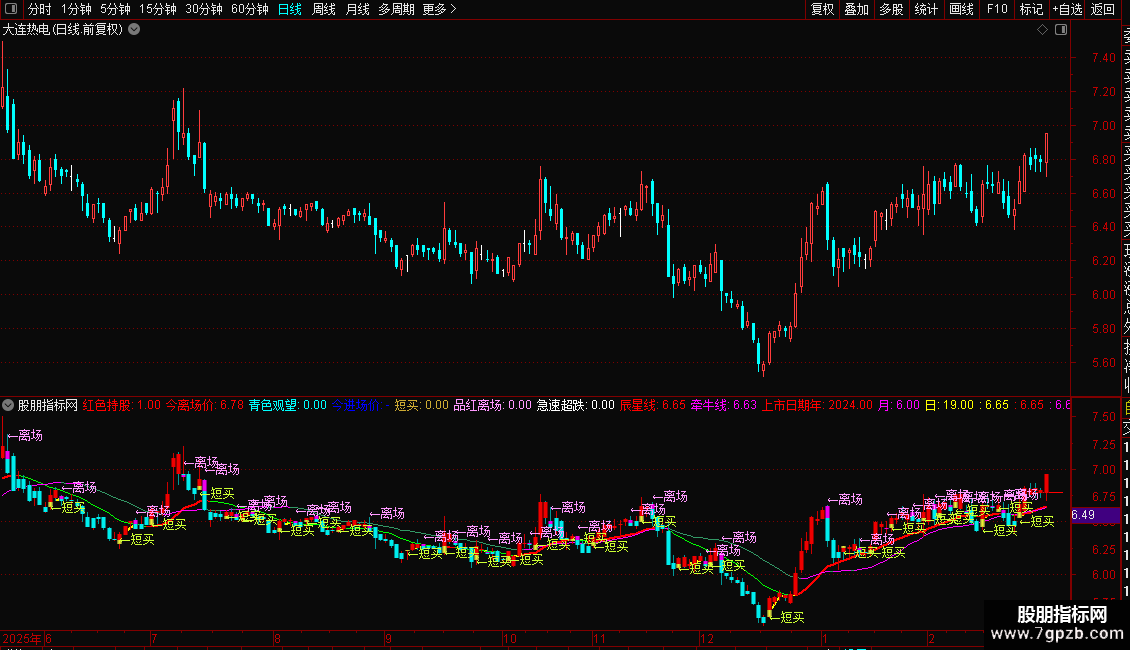Open F10 company information
Viewport: 1130px width, 650px height.
pos(997,9)
